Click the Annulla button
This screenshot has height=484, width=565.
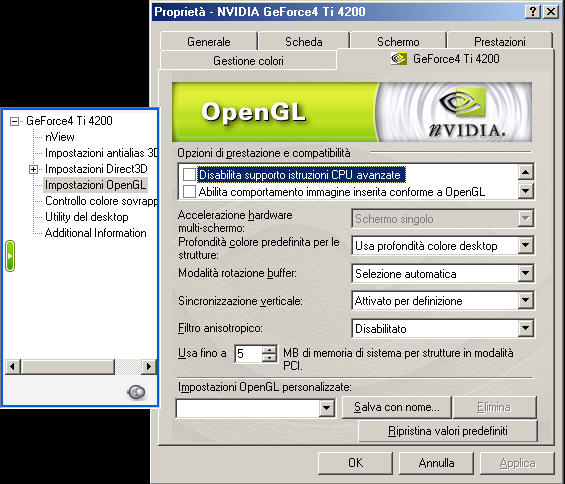point(436,463)
